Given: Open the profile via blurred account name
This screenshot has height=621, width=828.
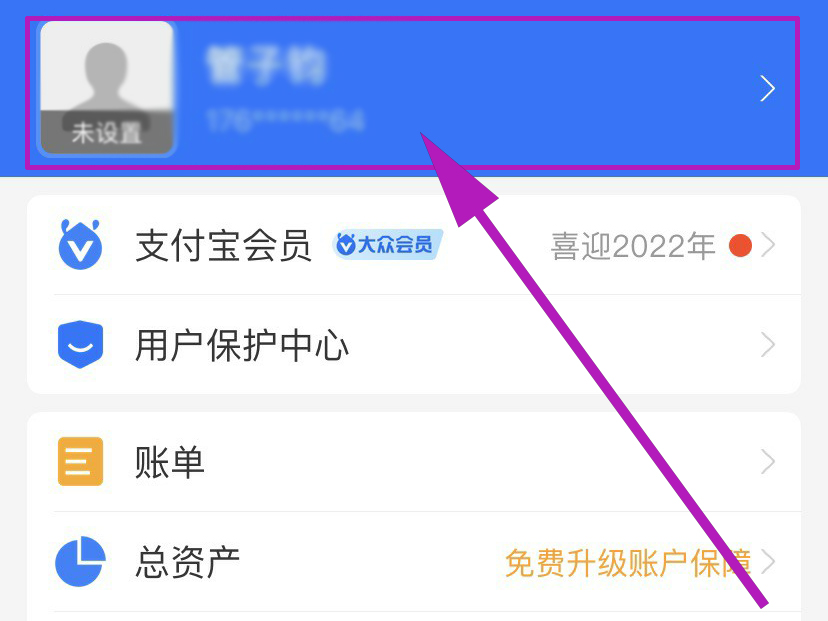Looking at the screenshot, I should [x=266, y=65].
